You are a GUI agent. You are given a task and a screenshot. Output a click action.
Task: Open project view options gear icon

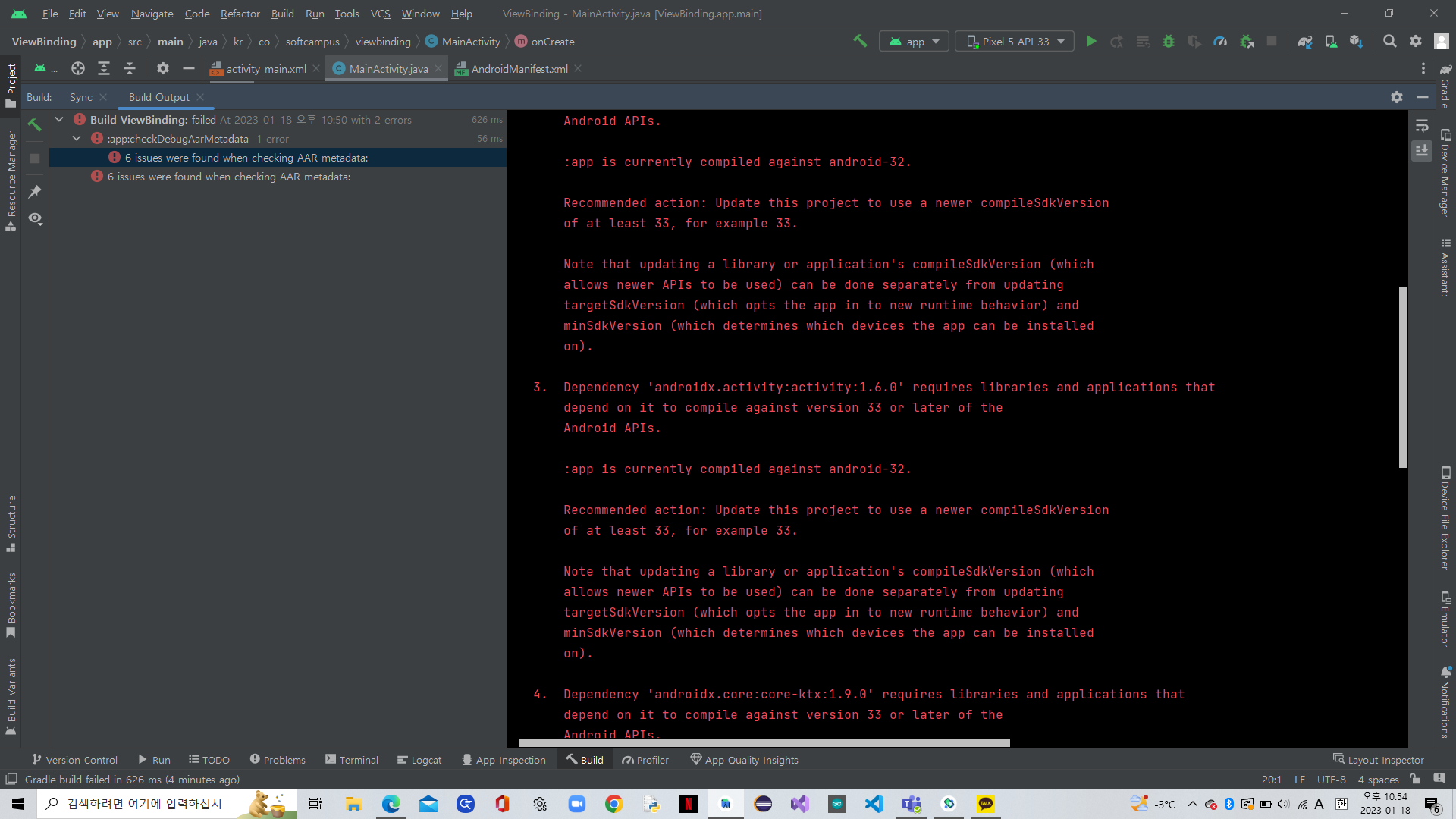tap(162, 68)
